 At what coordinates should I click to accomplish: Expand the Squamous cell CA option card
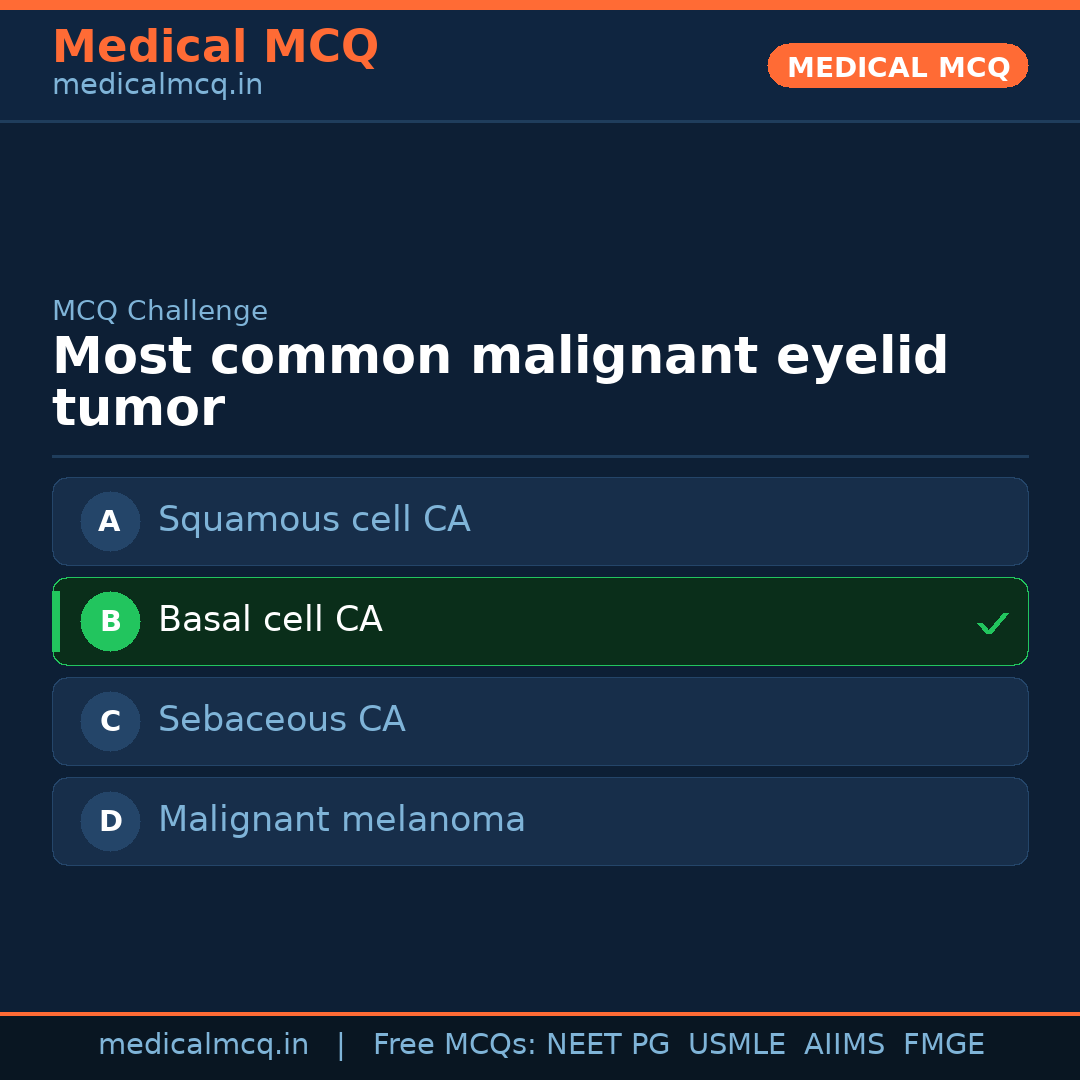click(540, 521)
